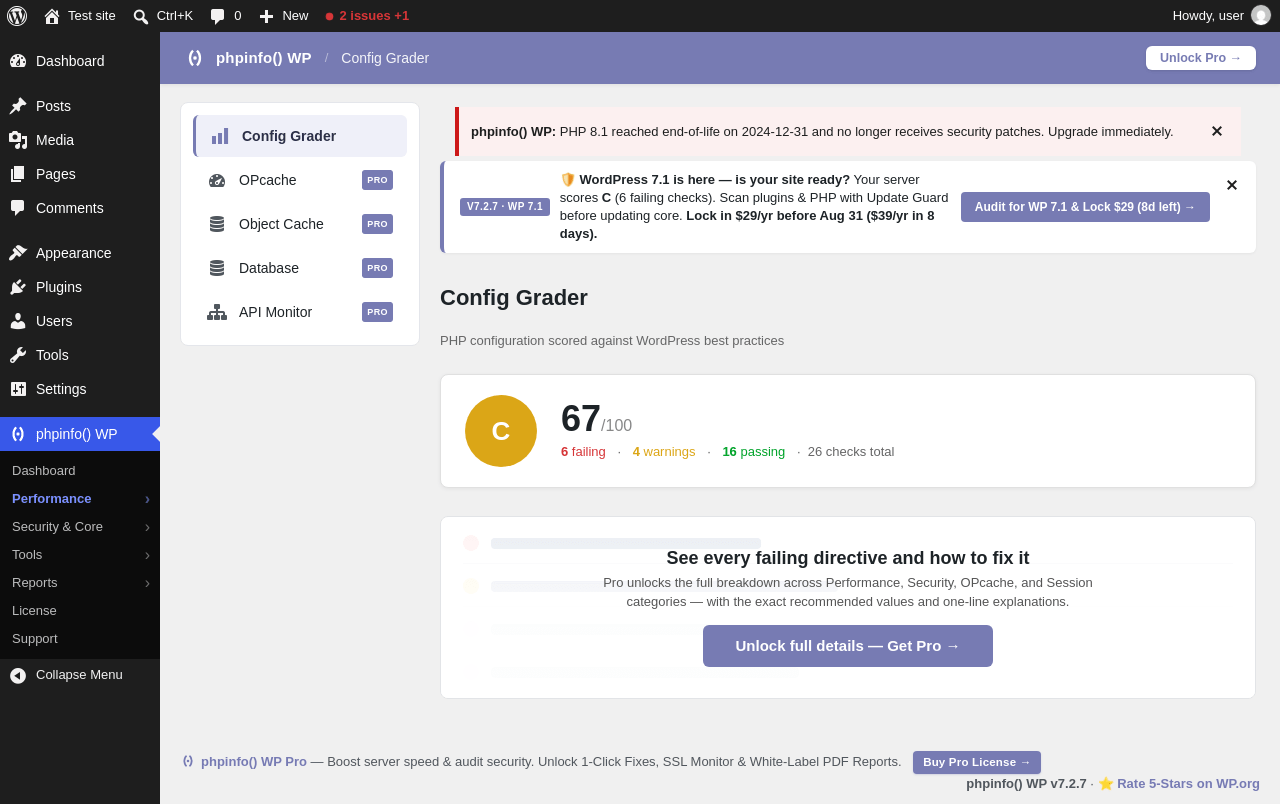This screenshot has width=1280, height=804.
Task: Open the Ctrl+K search icon
Action: (141, 16)
